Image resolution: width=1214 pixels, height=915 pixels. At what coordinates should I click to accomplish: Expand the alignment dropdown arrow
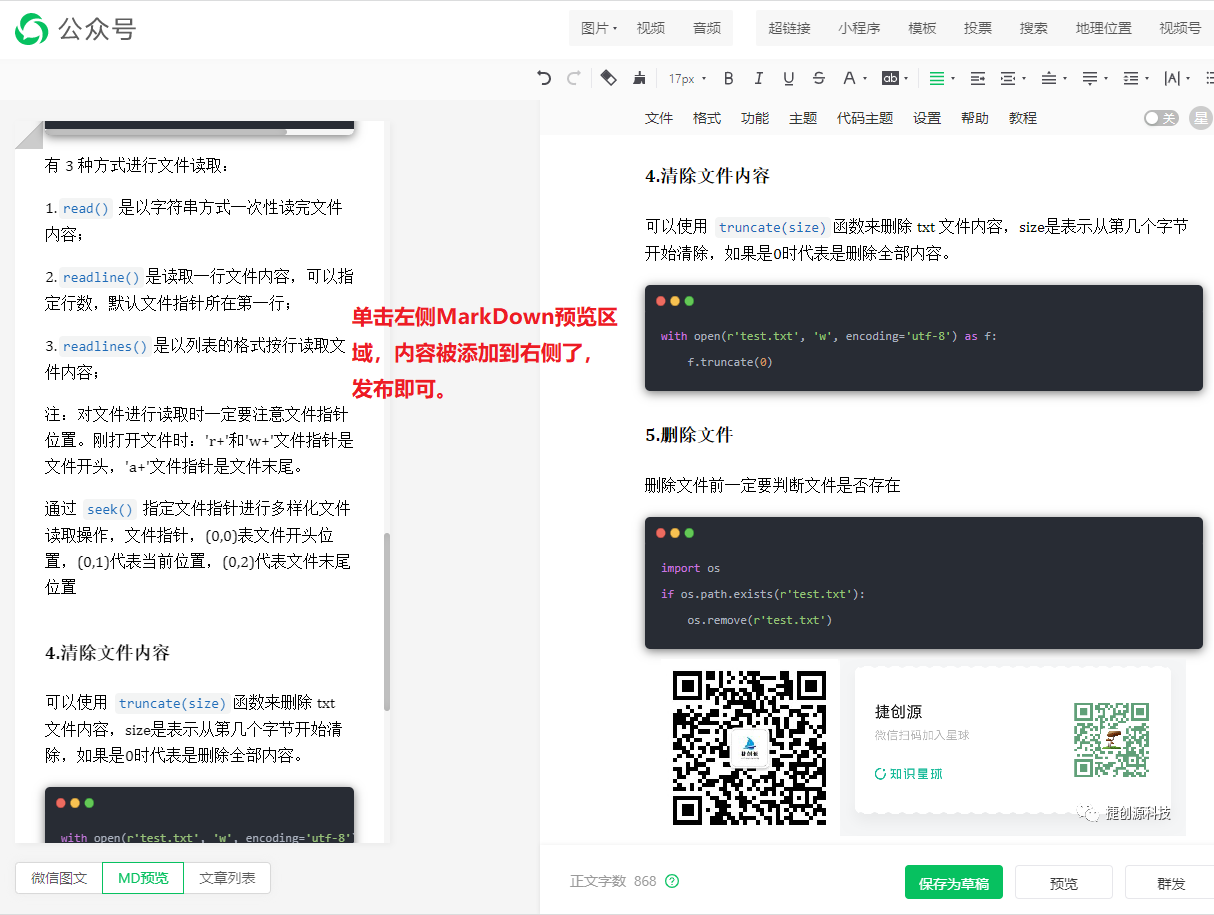pos(952,78)
